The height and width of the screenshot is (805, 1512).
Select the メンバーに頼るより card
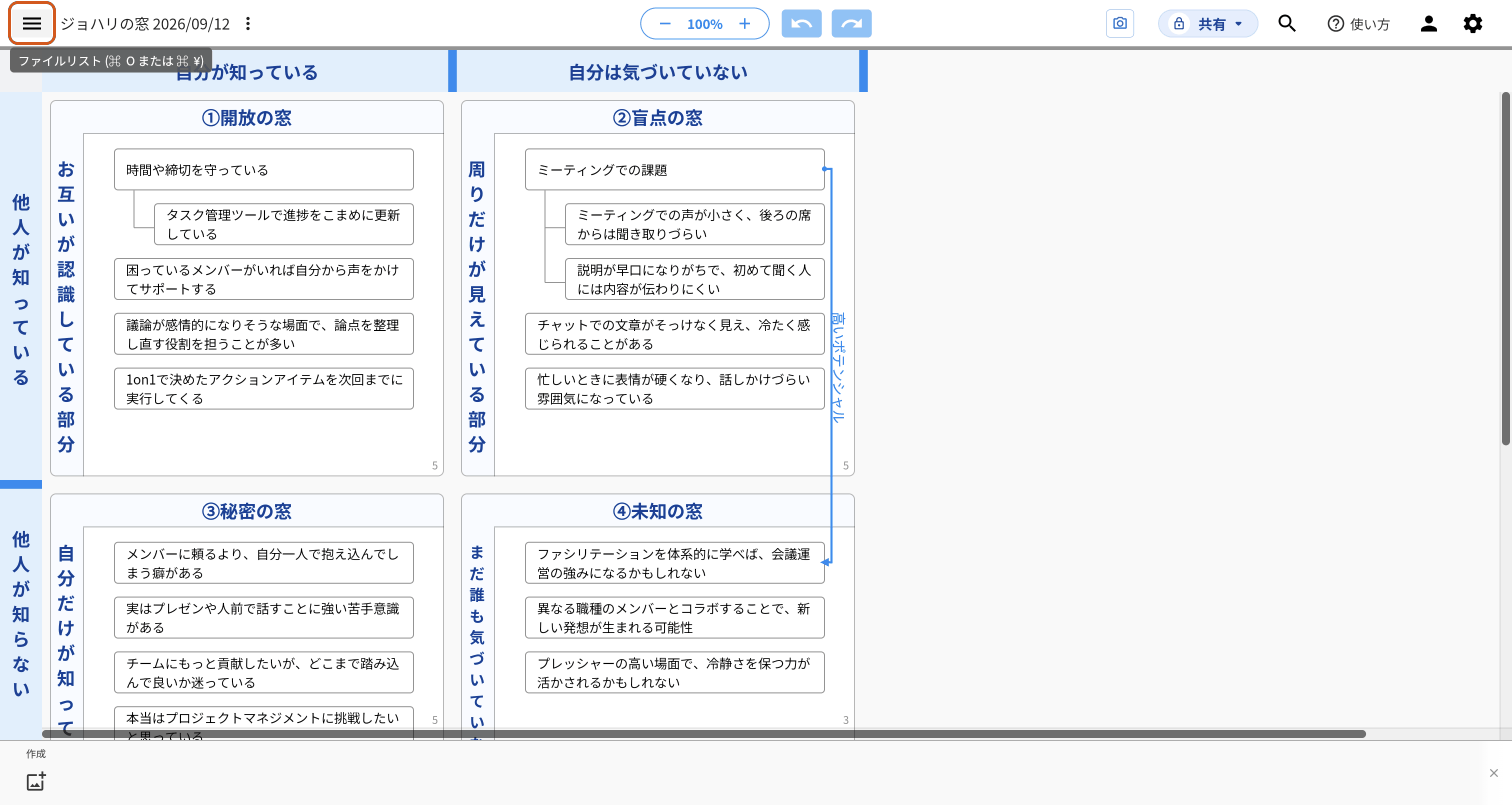[x=264, y=563]
